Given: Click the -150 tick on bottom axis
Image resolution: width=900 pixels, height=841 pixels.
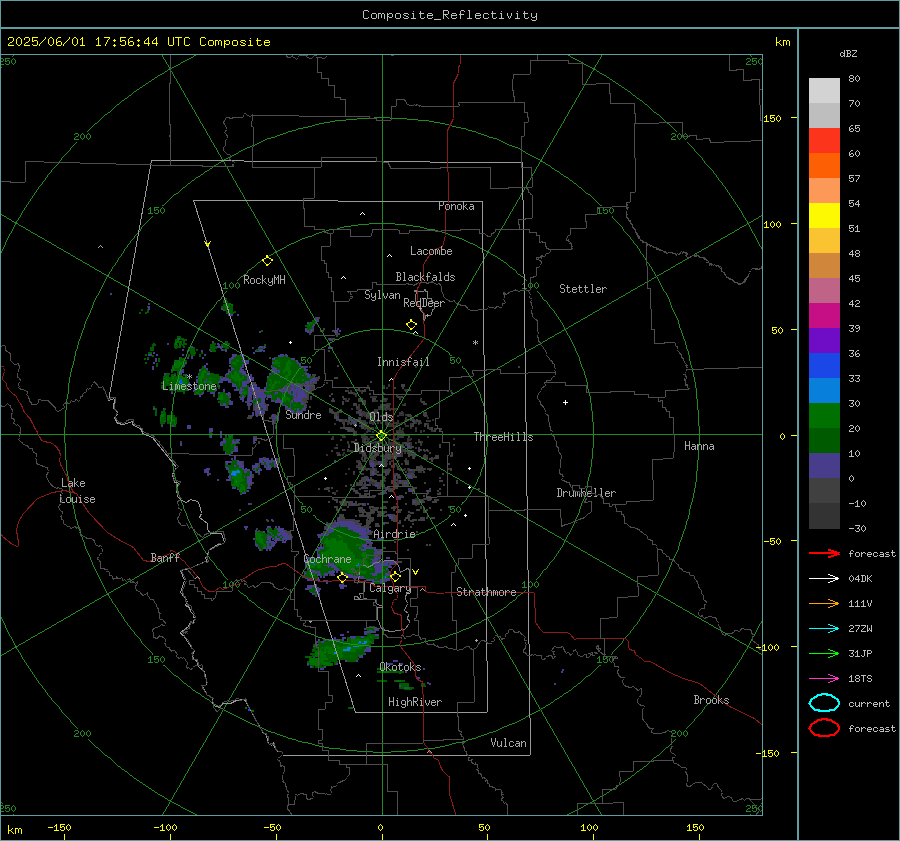Looking at the screenshot, I should click(x=59, y=827).
